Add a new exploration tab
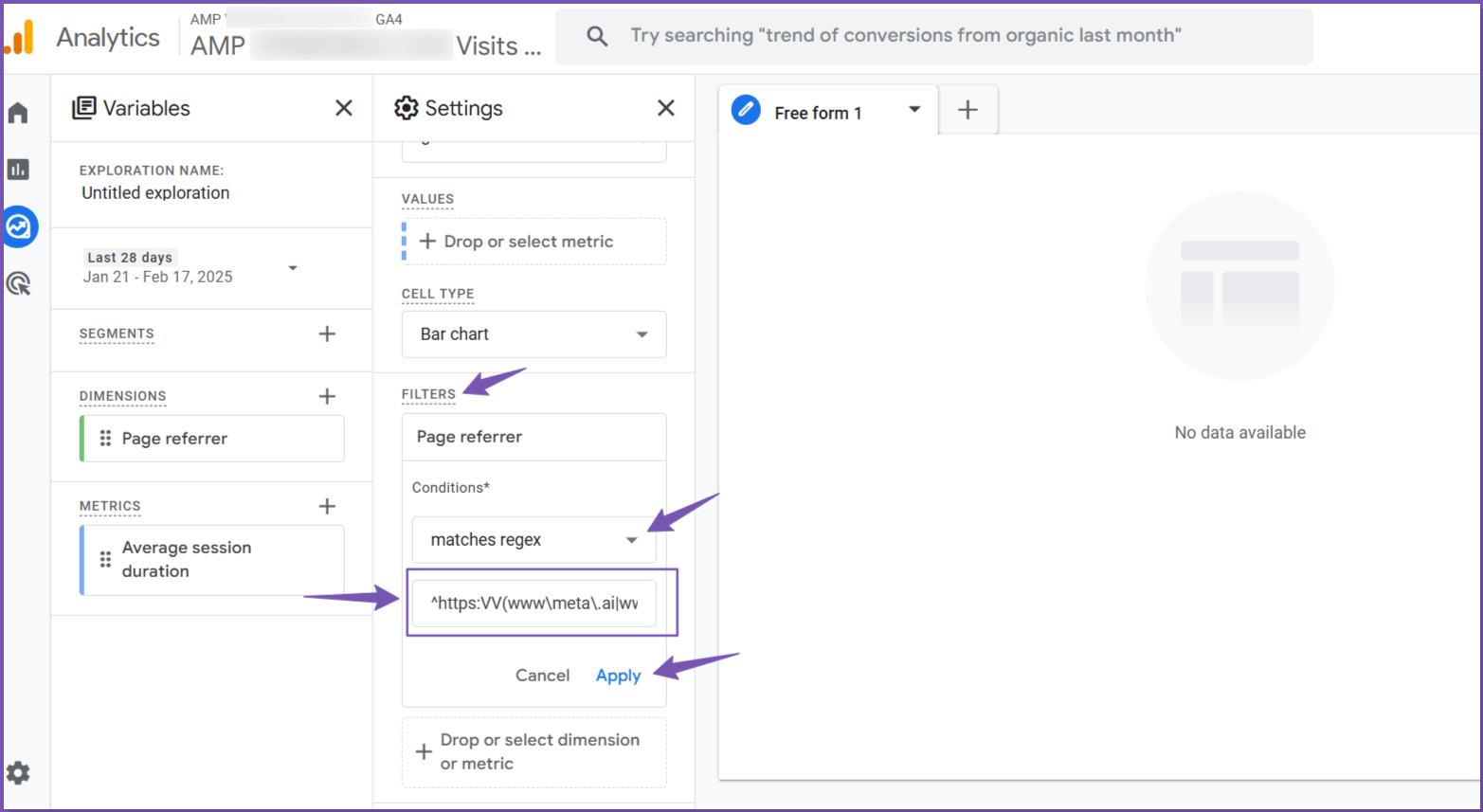The height and width of the screenshot is (812, 1483). click(x=968, y=110)
